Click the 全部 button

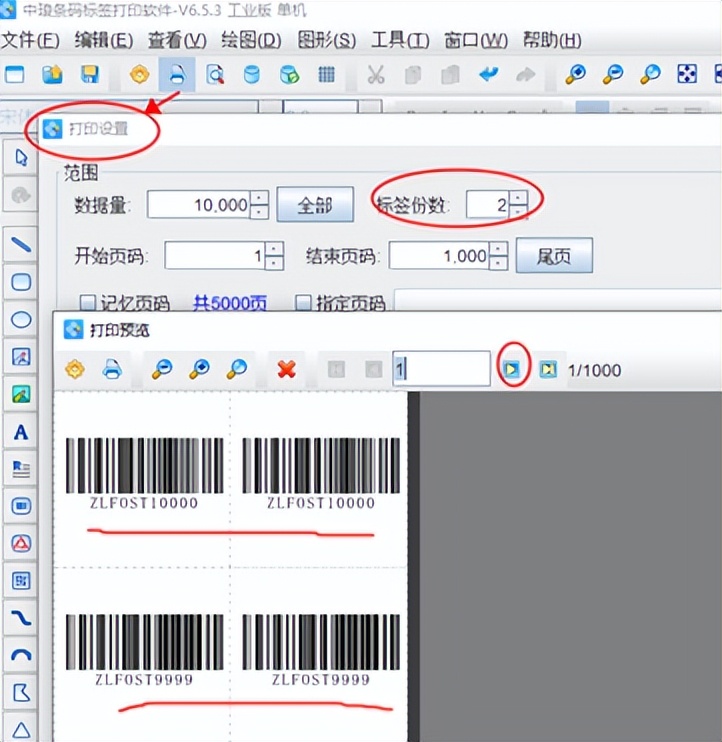coord(315,205)
